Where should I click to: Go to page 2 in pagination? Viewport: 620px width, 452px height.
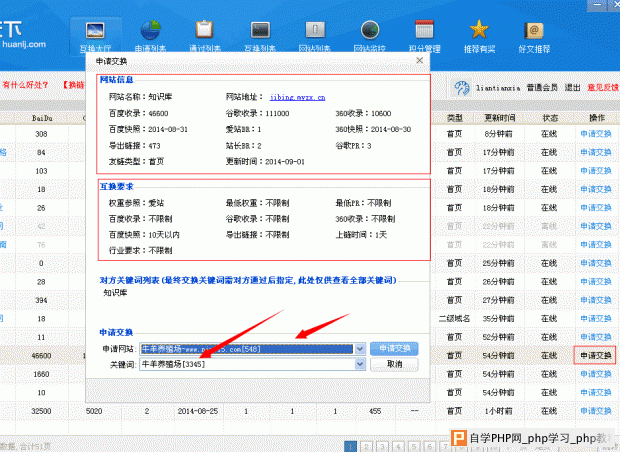(x=367, y=446)
